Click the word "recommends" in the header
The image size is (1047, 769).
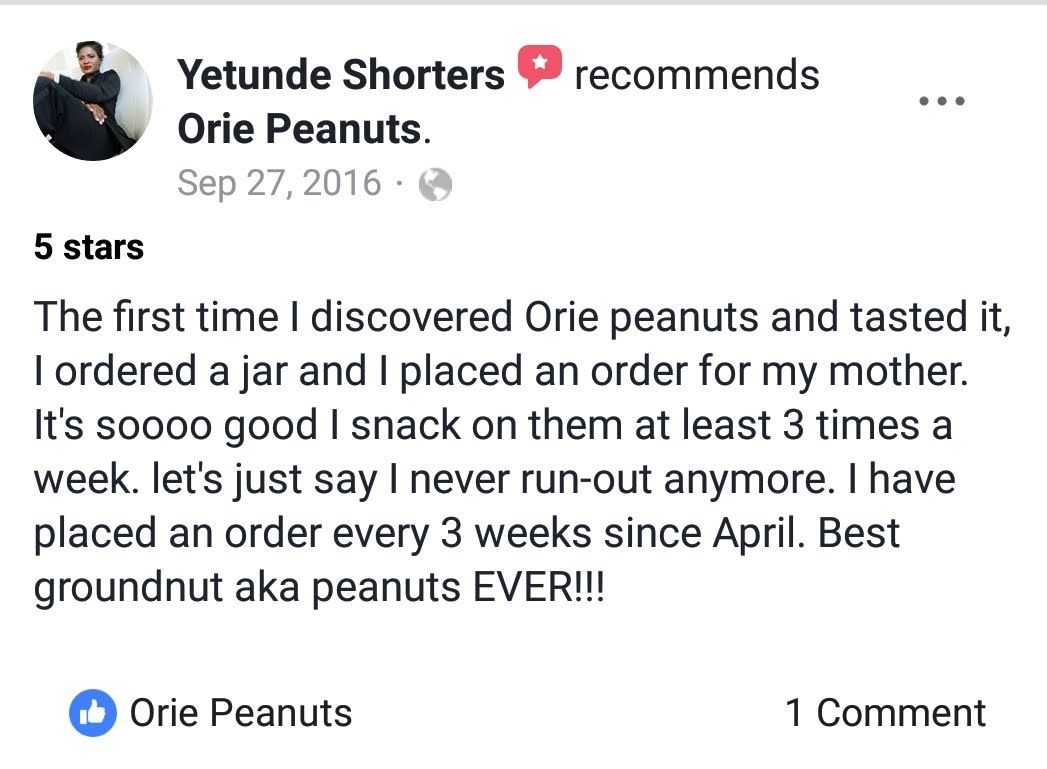pyautogui.click(x=696, y=74)
